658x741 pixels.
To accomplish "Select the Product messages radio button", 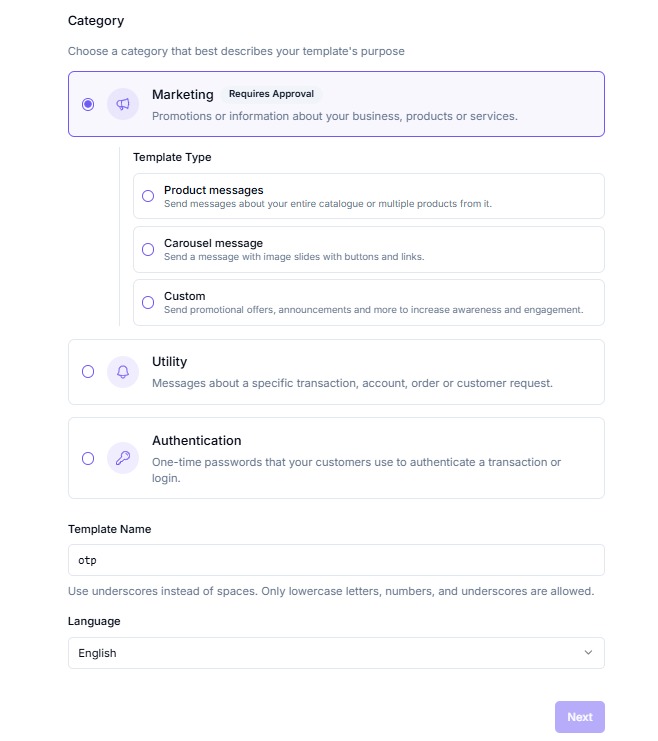I will [148, 196].
